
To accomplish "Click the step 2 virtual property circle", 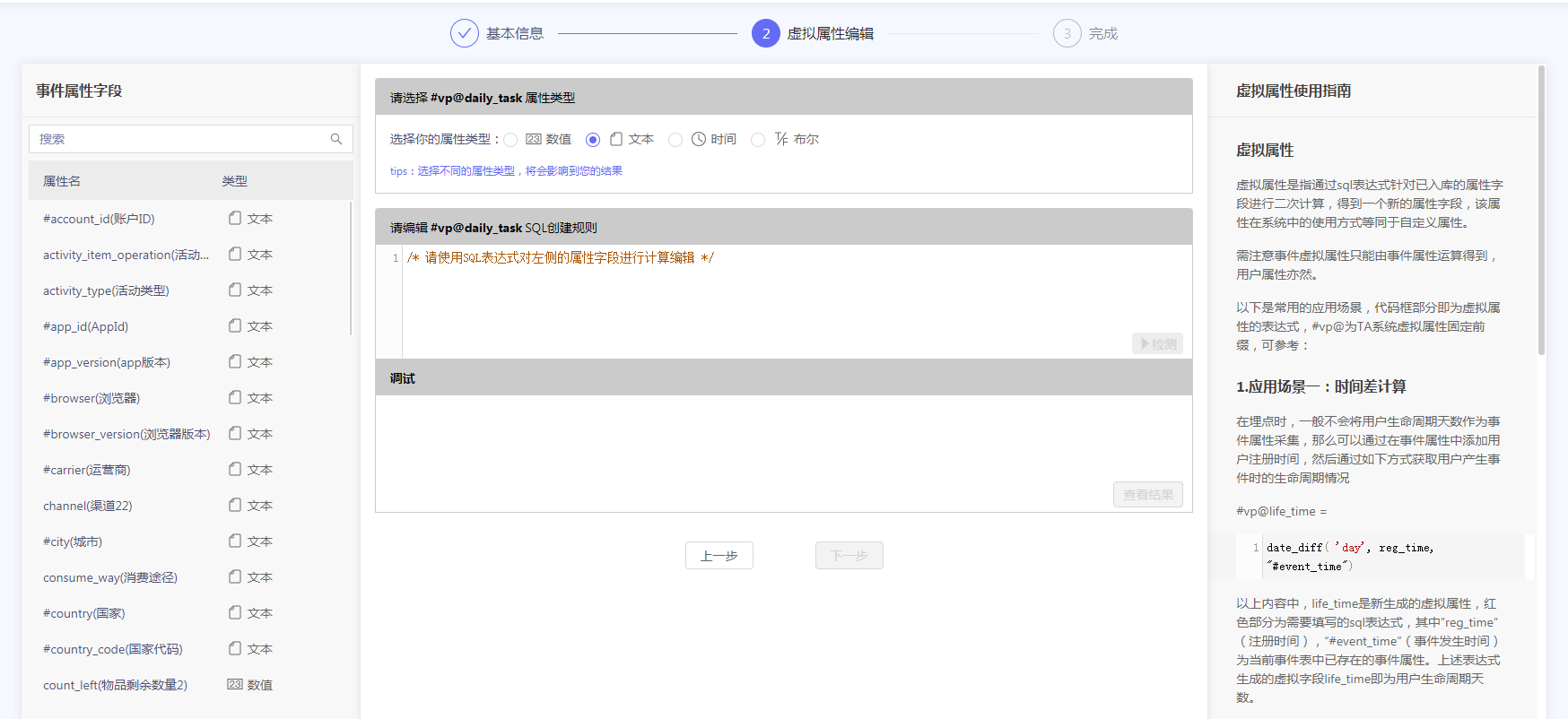I will (765, 33).
